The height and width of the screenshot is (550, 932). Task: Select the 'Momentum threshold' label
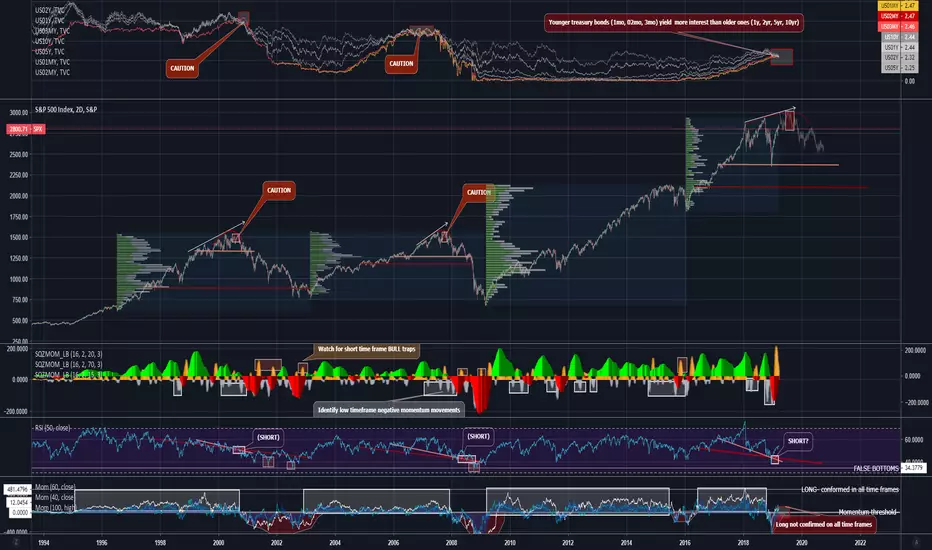868,512
